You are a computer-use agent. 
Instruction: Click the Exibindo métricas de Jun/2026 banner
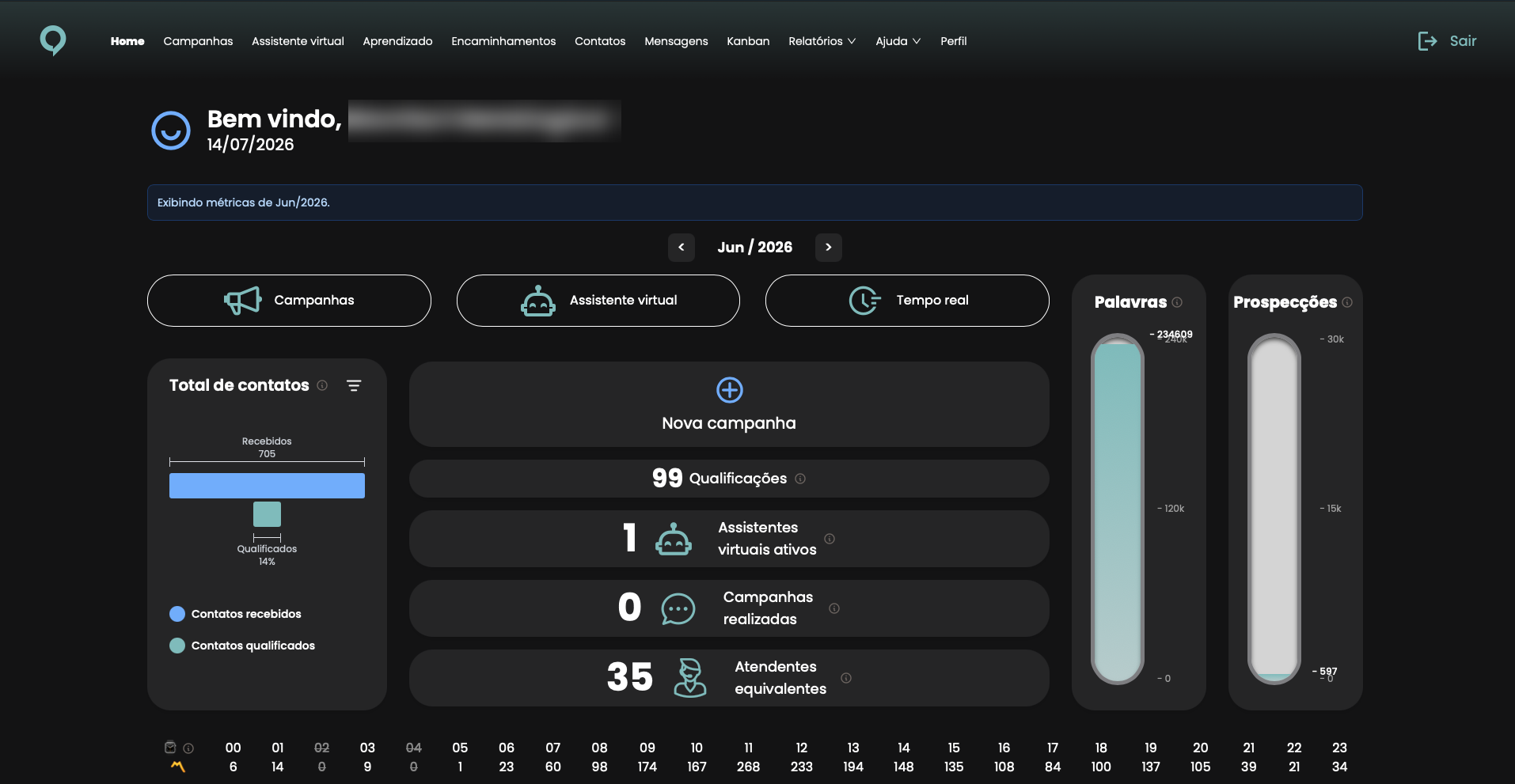755,203
